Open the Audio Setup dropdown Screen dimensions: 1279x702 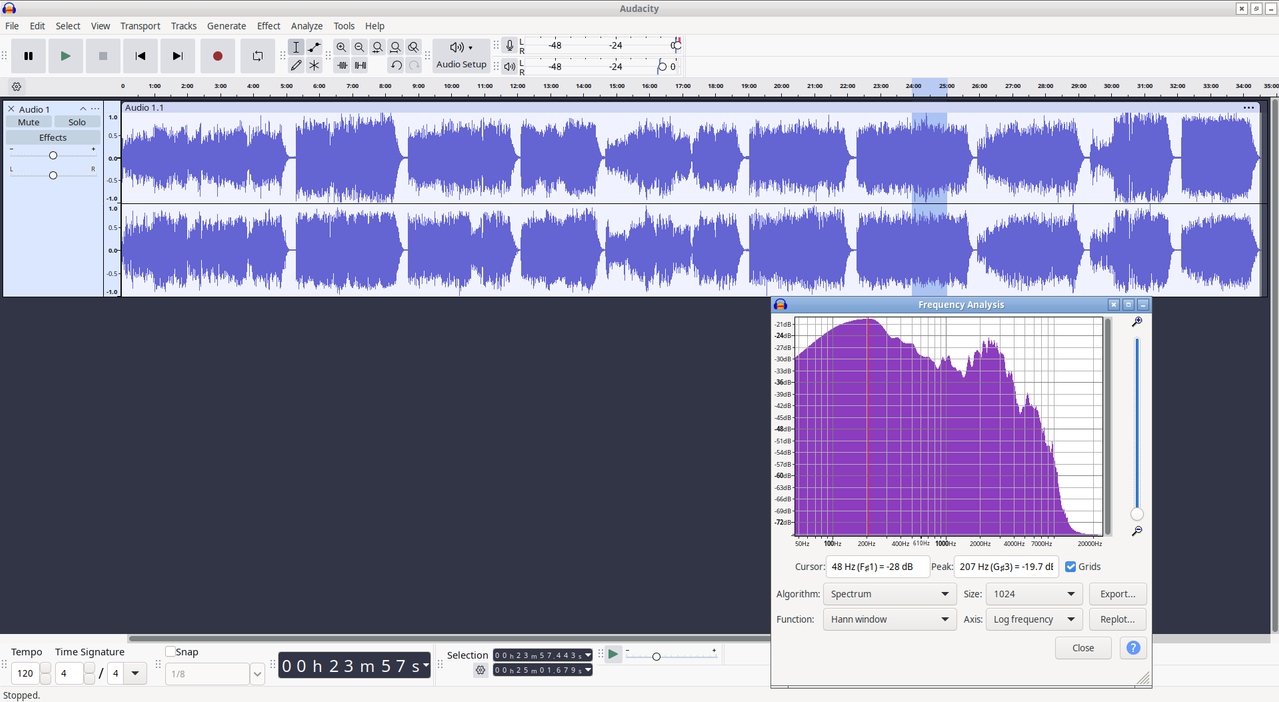coord(461,55)
